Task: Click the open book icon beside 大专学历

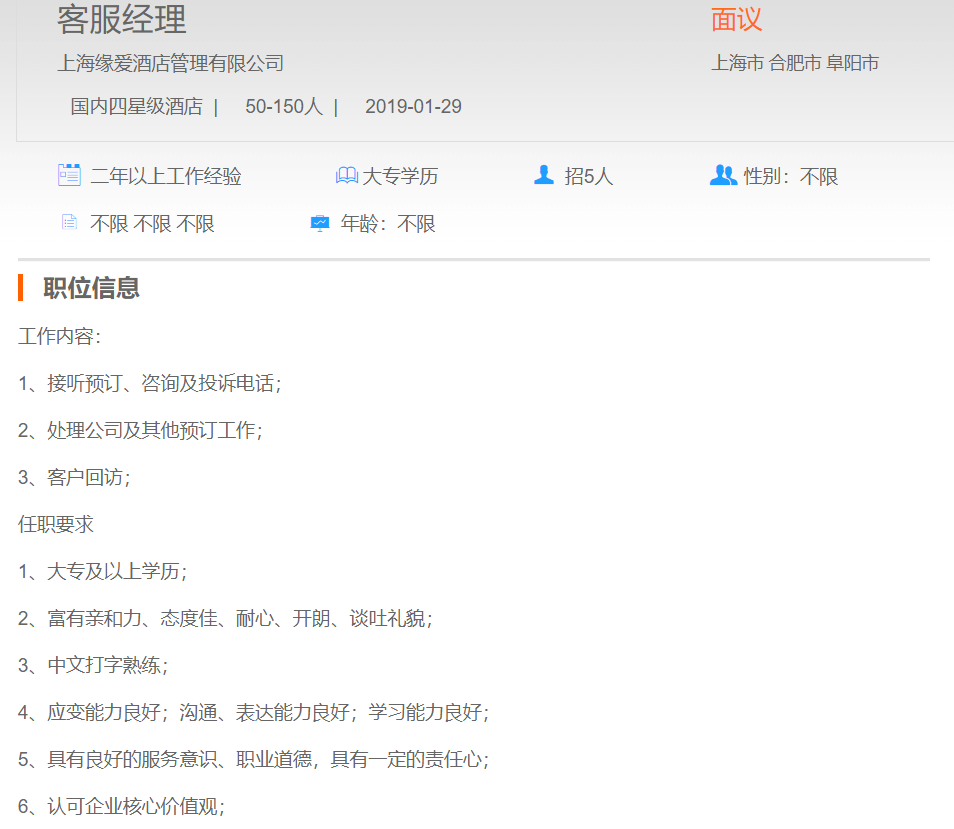Action: click(346, 176)
